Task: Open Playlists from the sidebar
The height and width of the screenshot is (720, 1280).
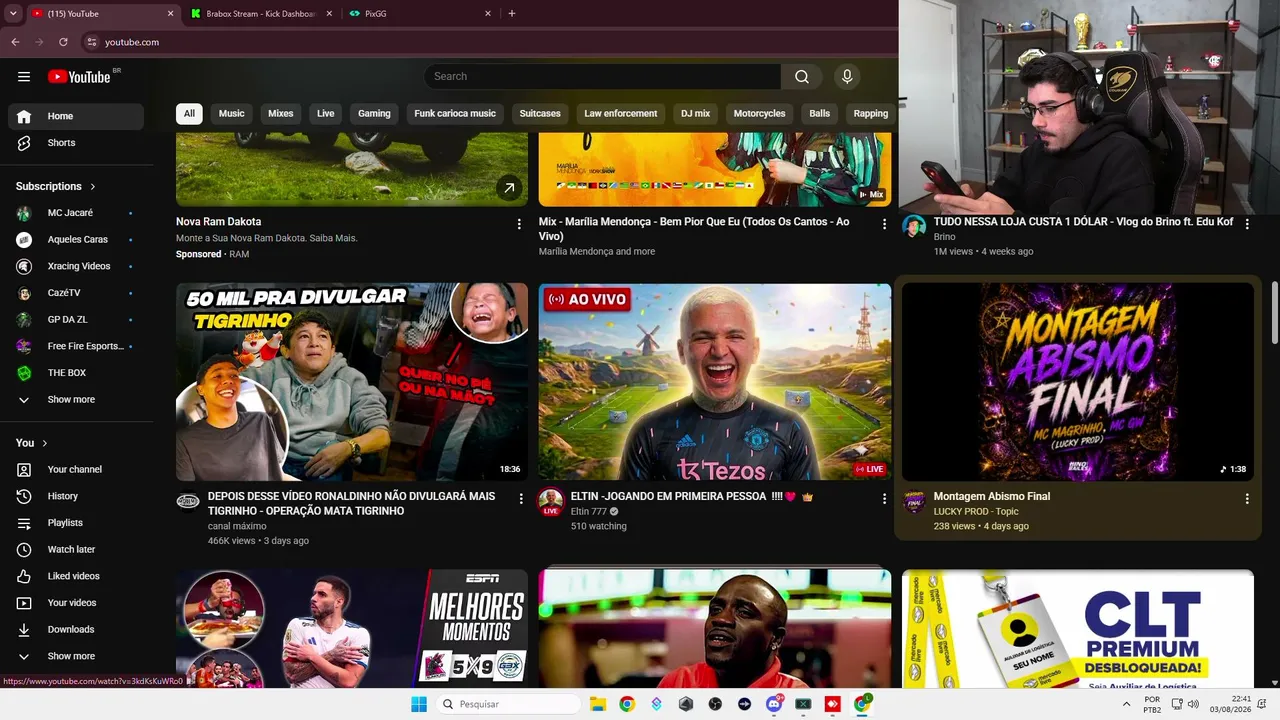Action: click(76, 523)
